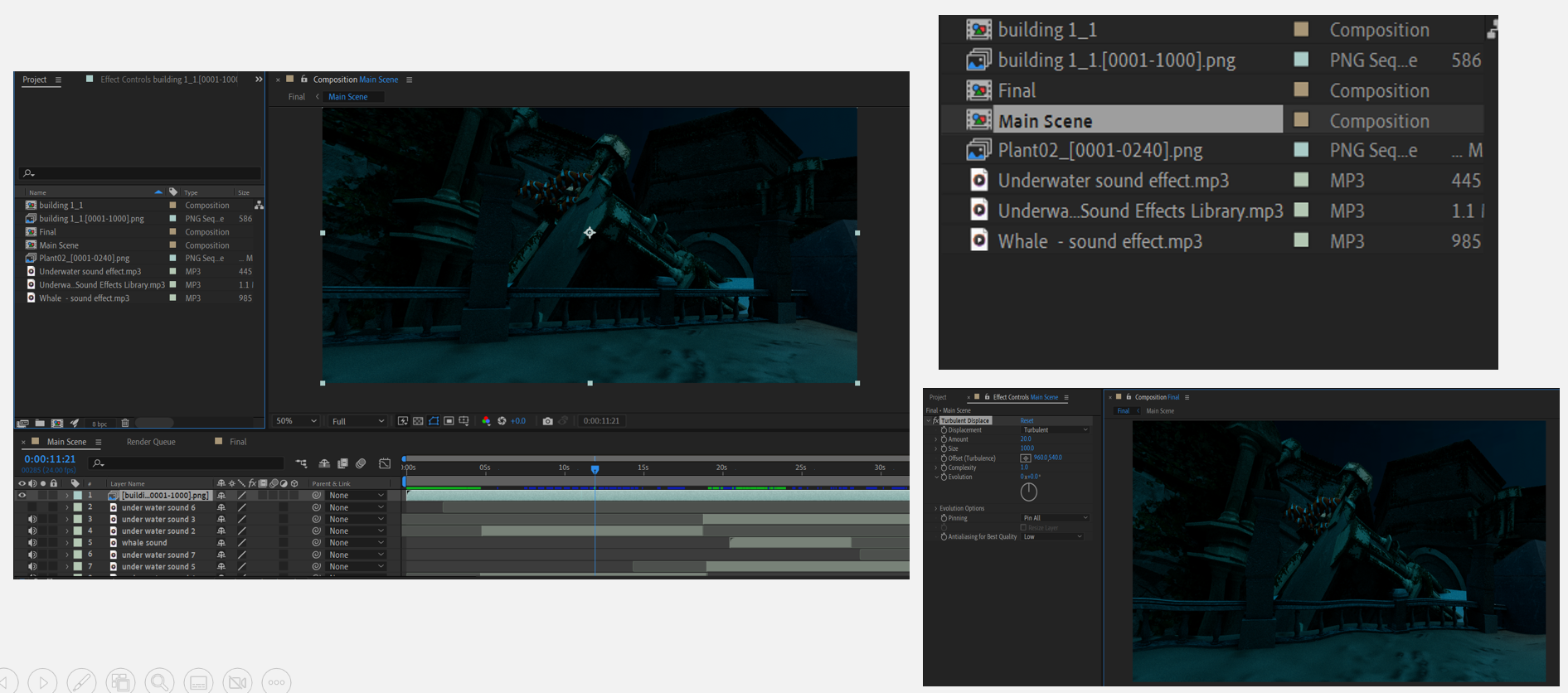Click the Project panel search field
This screenshot has height=693, width=1568.
tap(139, 173)
